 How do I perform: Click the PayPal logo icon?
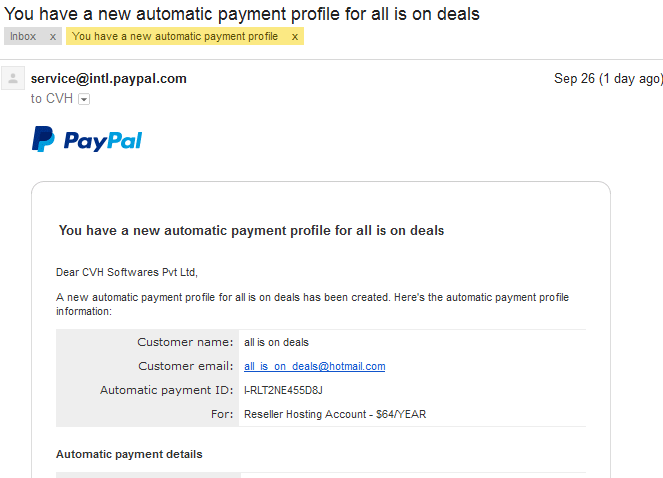(x=44, y=139)
